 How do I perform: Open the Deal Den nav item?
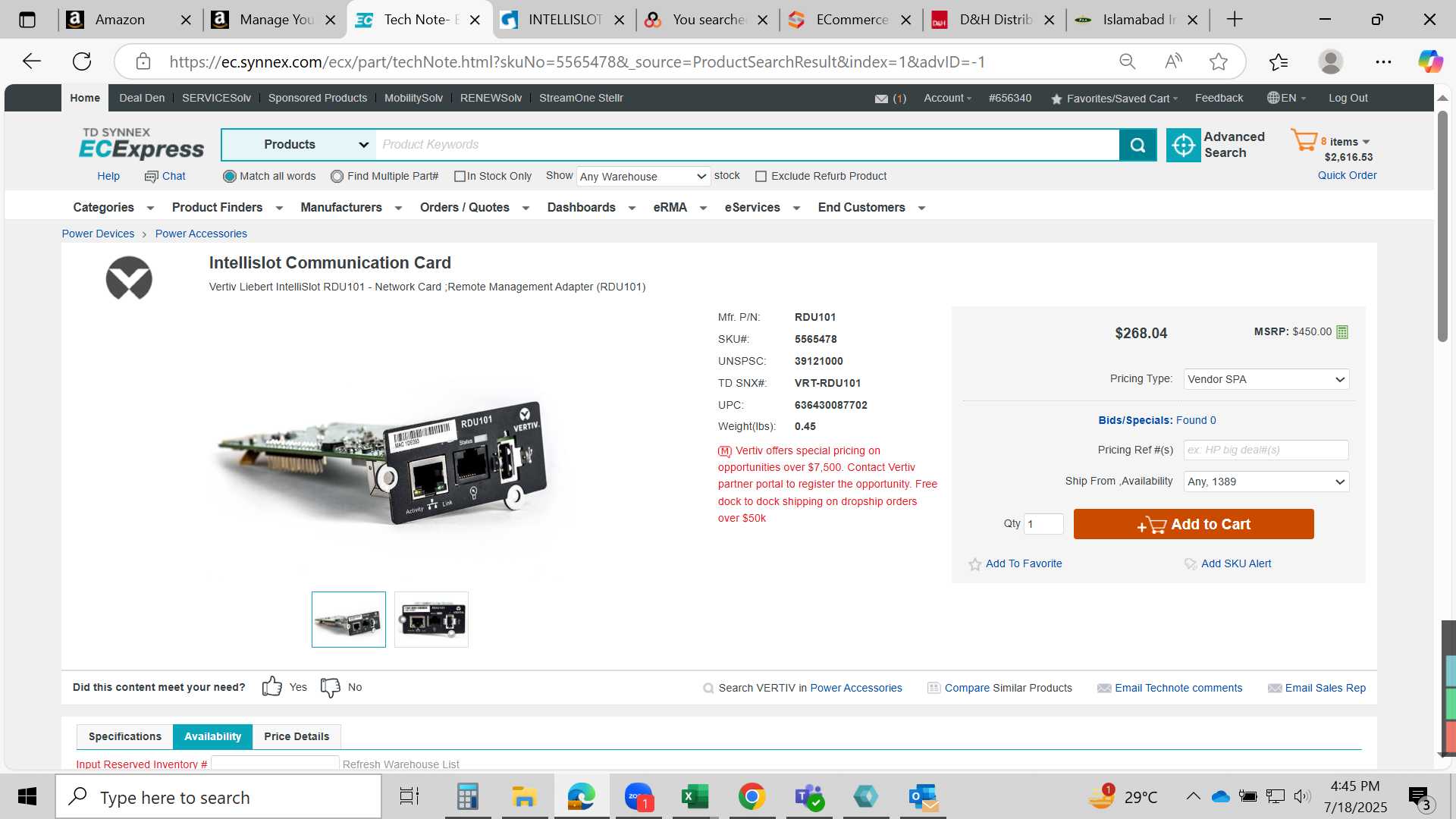click(x=141, y=98)
